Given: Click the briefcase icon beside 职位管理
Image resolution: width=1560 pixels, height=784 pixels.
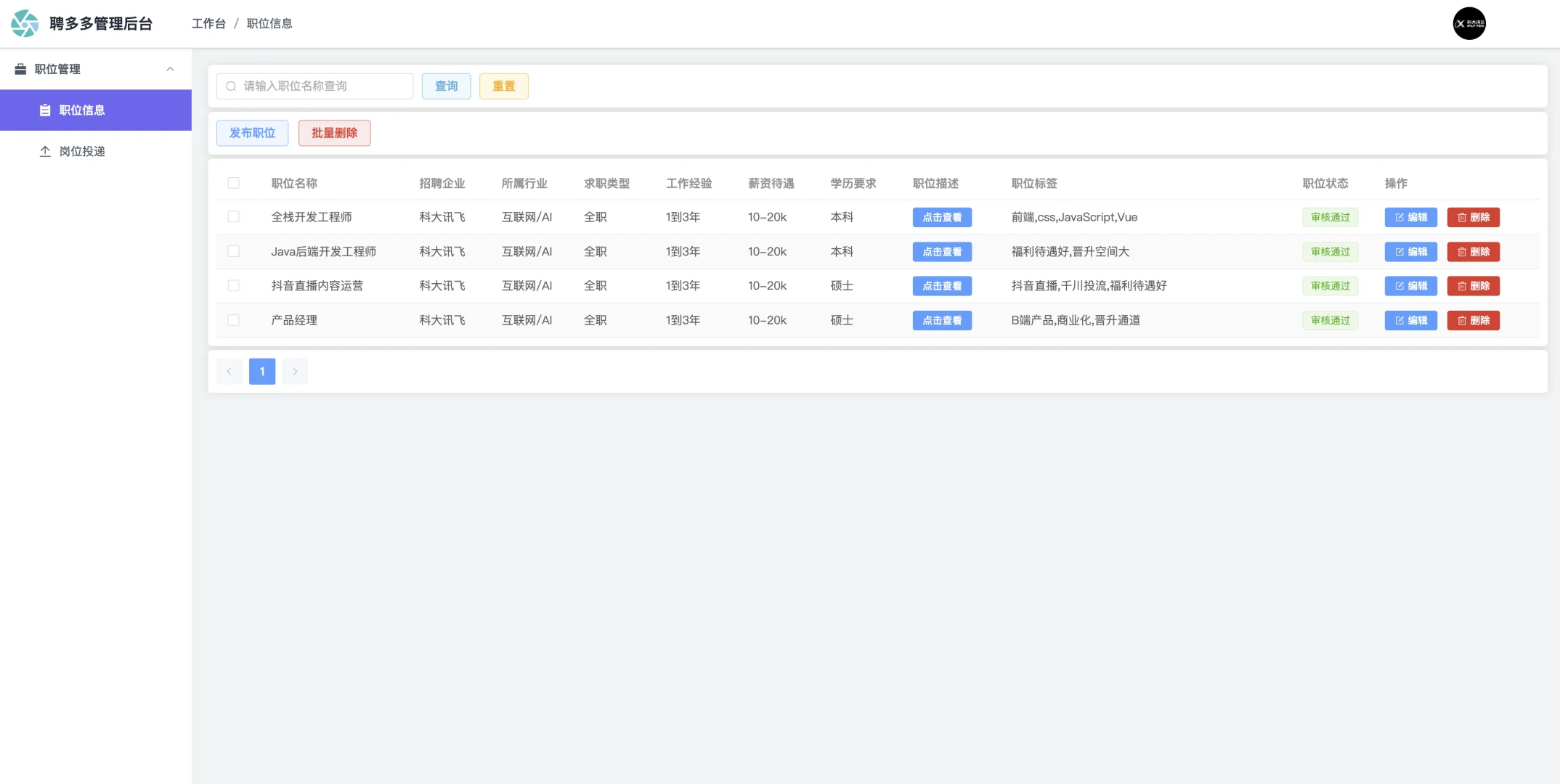Looking at the screenshot, I should pos(20,69).
